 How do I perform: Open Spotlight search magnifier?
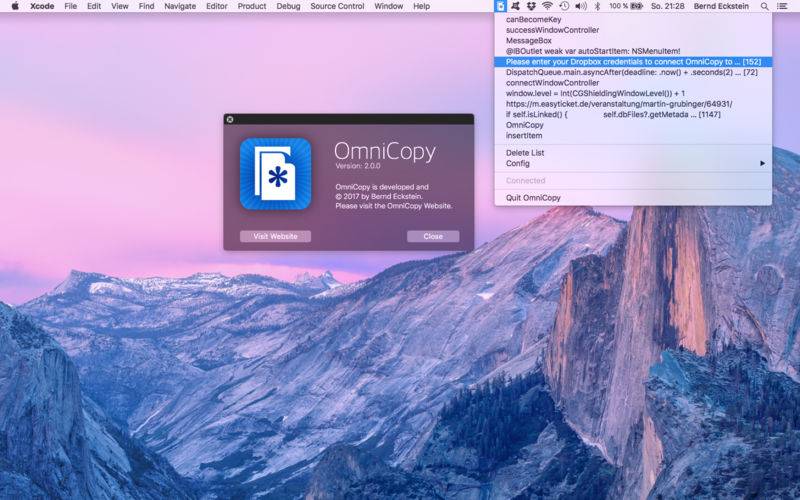tap(764, 6)
